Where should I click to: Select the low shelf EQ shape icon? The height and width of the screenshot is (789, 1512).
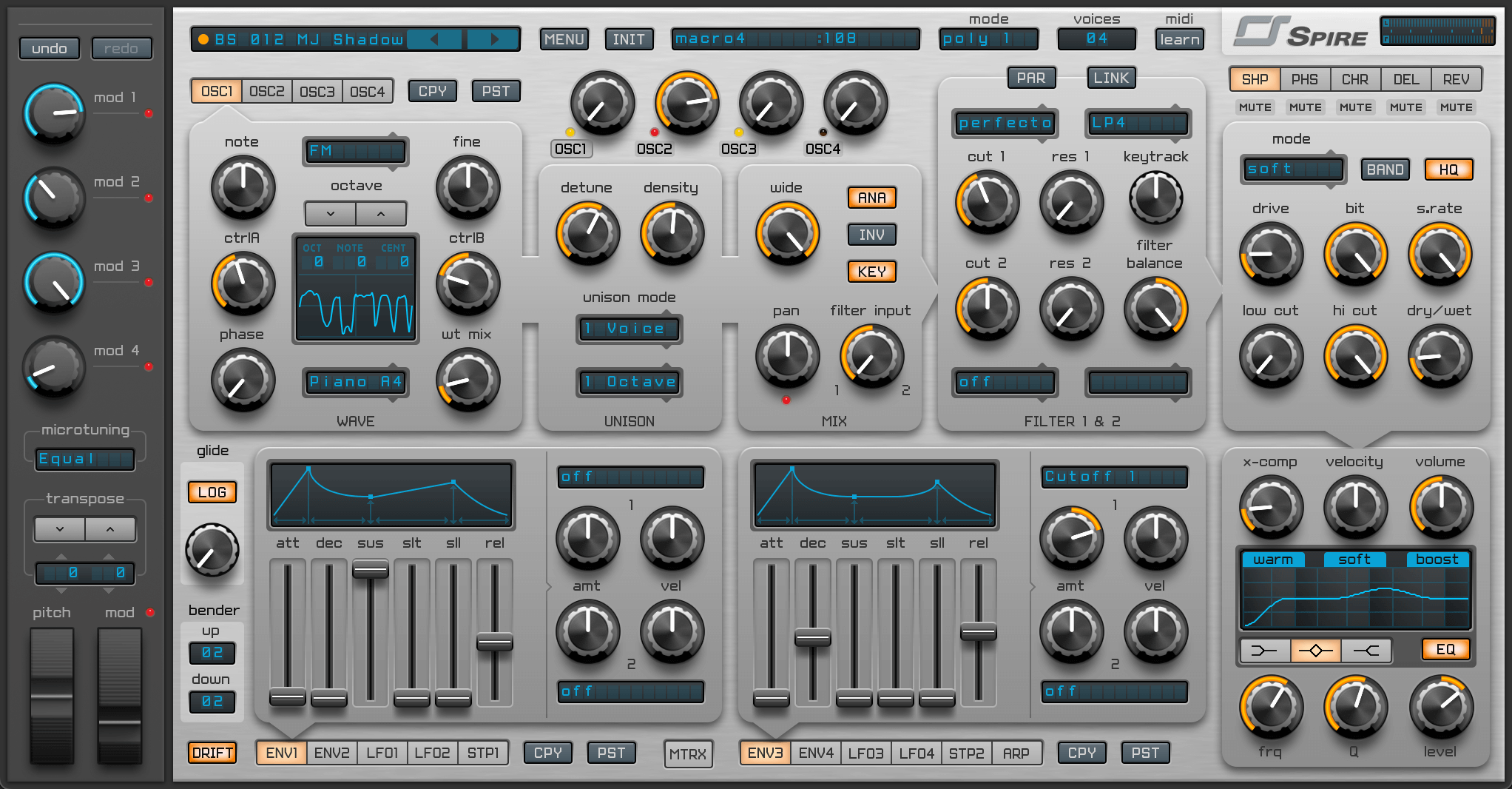[1264, 651]
